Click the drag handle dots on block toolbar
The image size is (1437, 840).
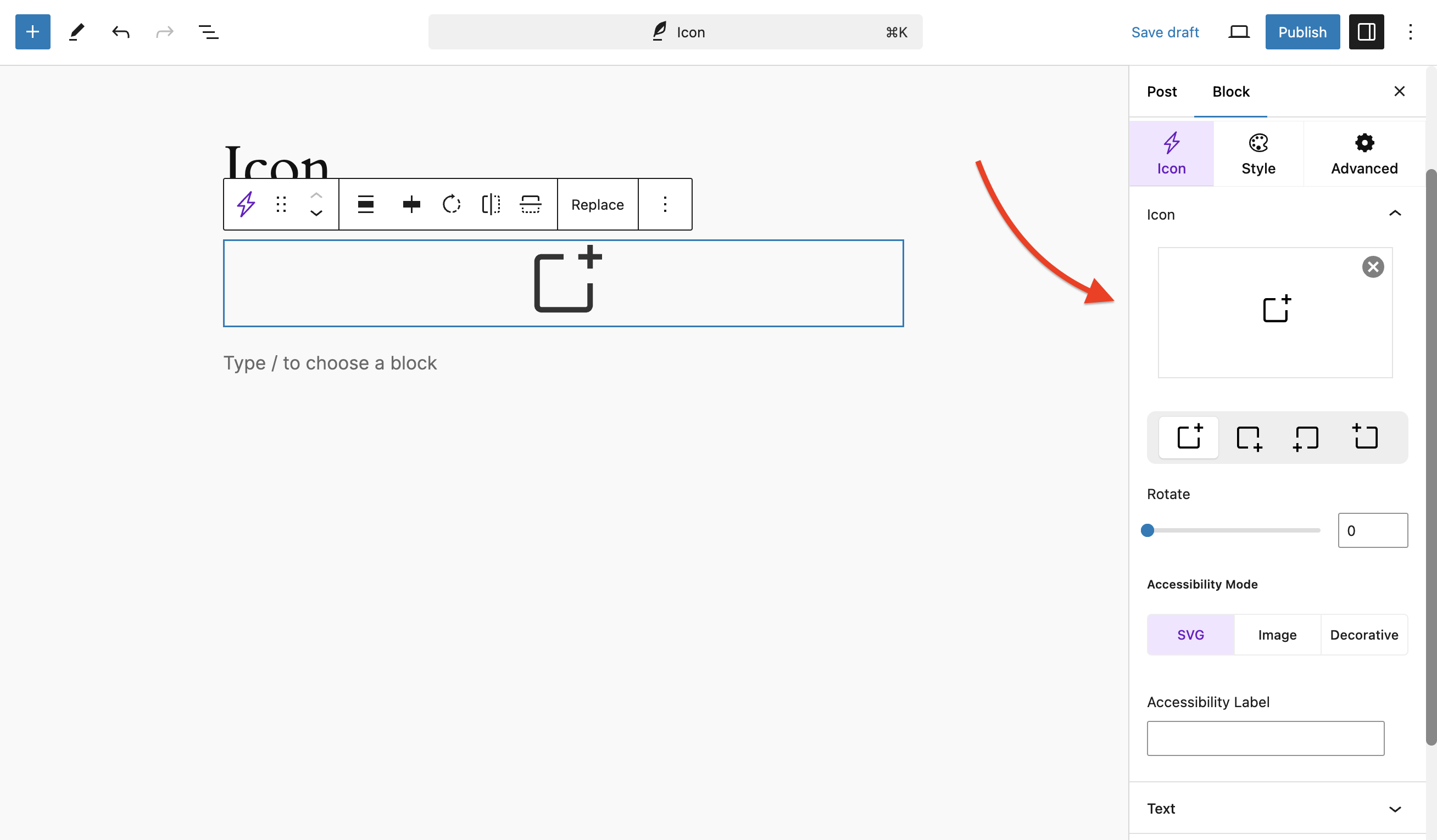pos(281,204)
